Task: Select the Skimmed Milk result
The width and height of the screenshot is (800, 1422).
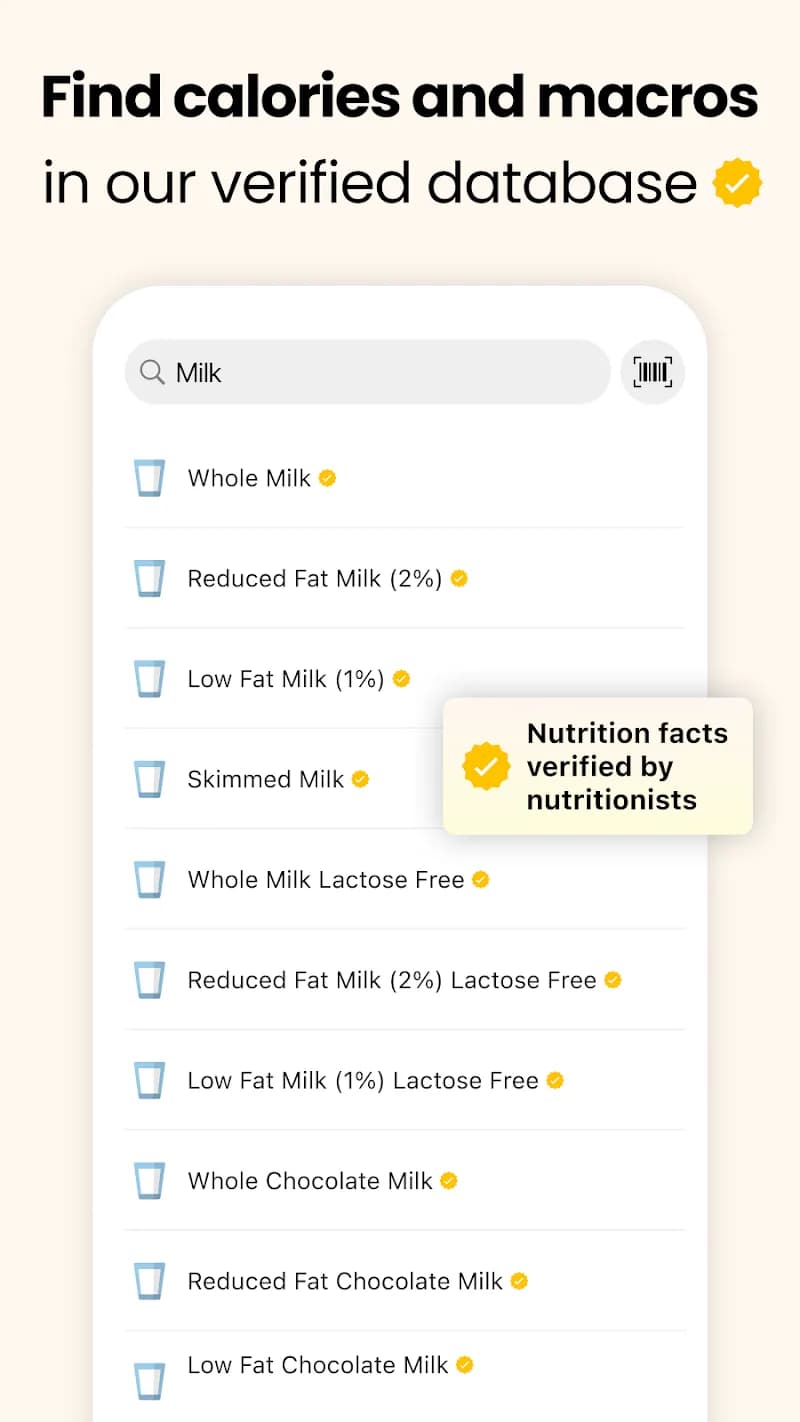Action: pyautogui.click(x=265, y=779)
